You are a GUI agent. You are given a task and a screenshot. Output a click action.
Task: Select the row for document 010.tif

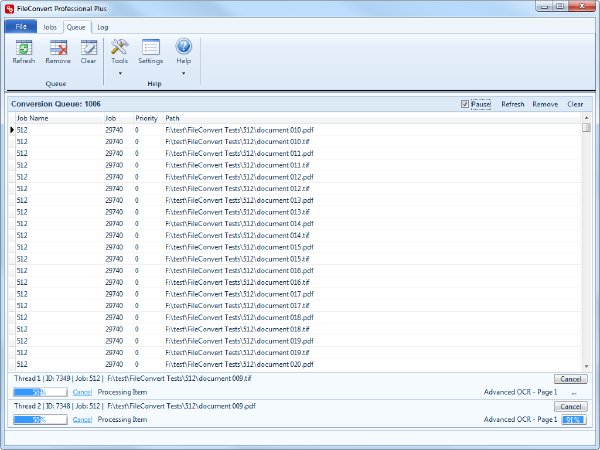pyautogui.click(x=295, y=142)
